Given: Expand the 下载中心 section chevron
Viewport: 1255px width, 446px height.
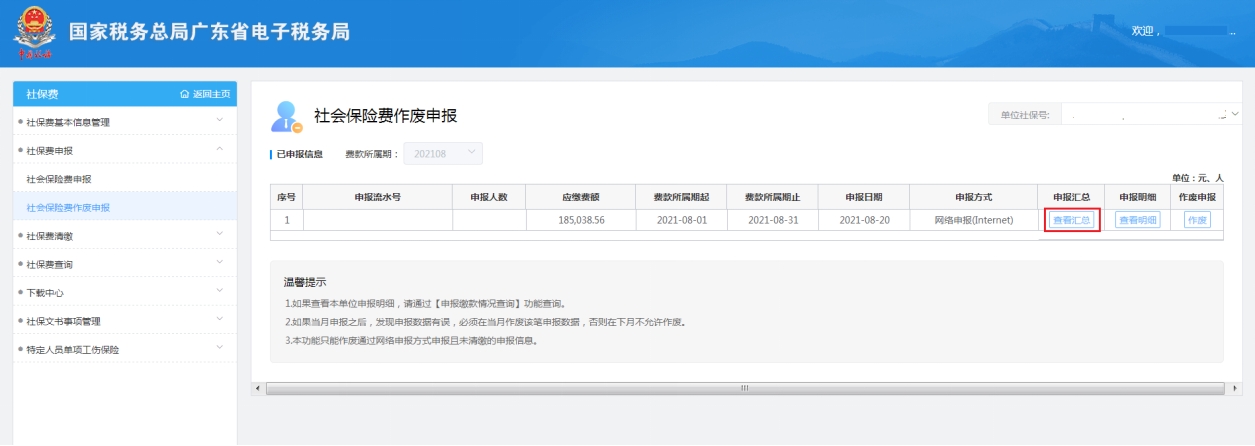Looking at the screenshot, I should coord(219,292).
